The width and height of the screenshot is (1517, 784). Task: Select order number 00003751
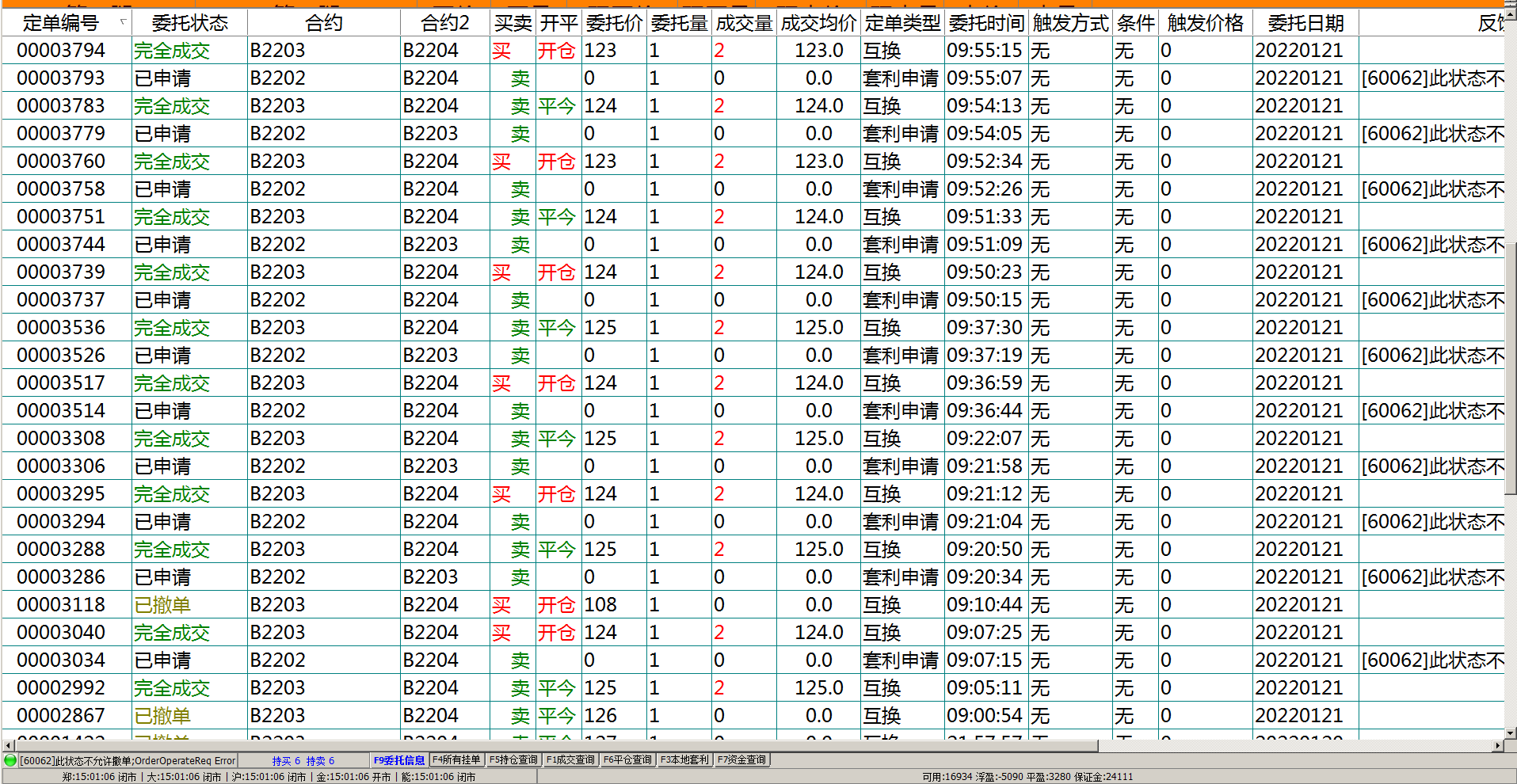click(61, 217)
